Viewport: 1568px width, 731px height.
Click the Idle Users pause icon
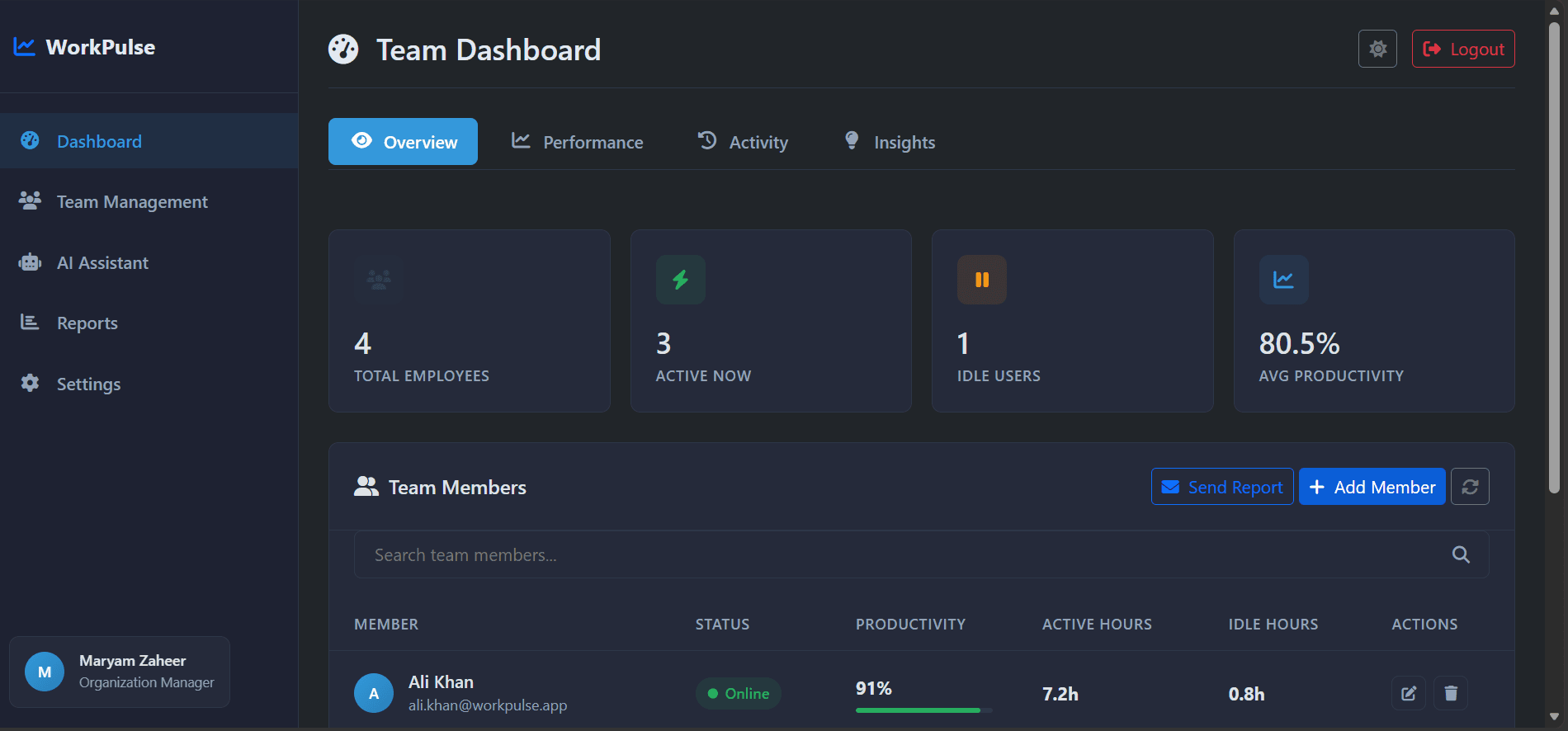[982, 280]
